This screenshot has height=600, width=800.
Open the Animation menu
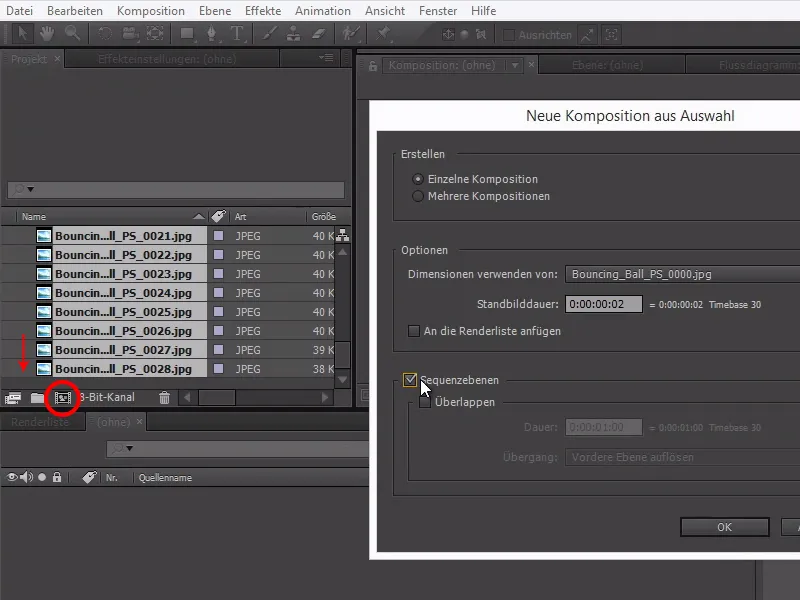(x=322, y=11)
